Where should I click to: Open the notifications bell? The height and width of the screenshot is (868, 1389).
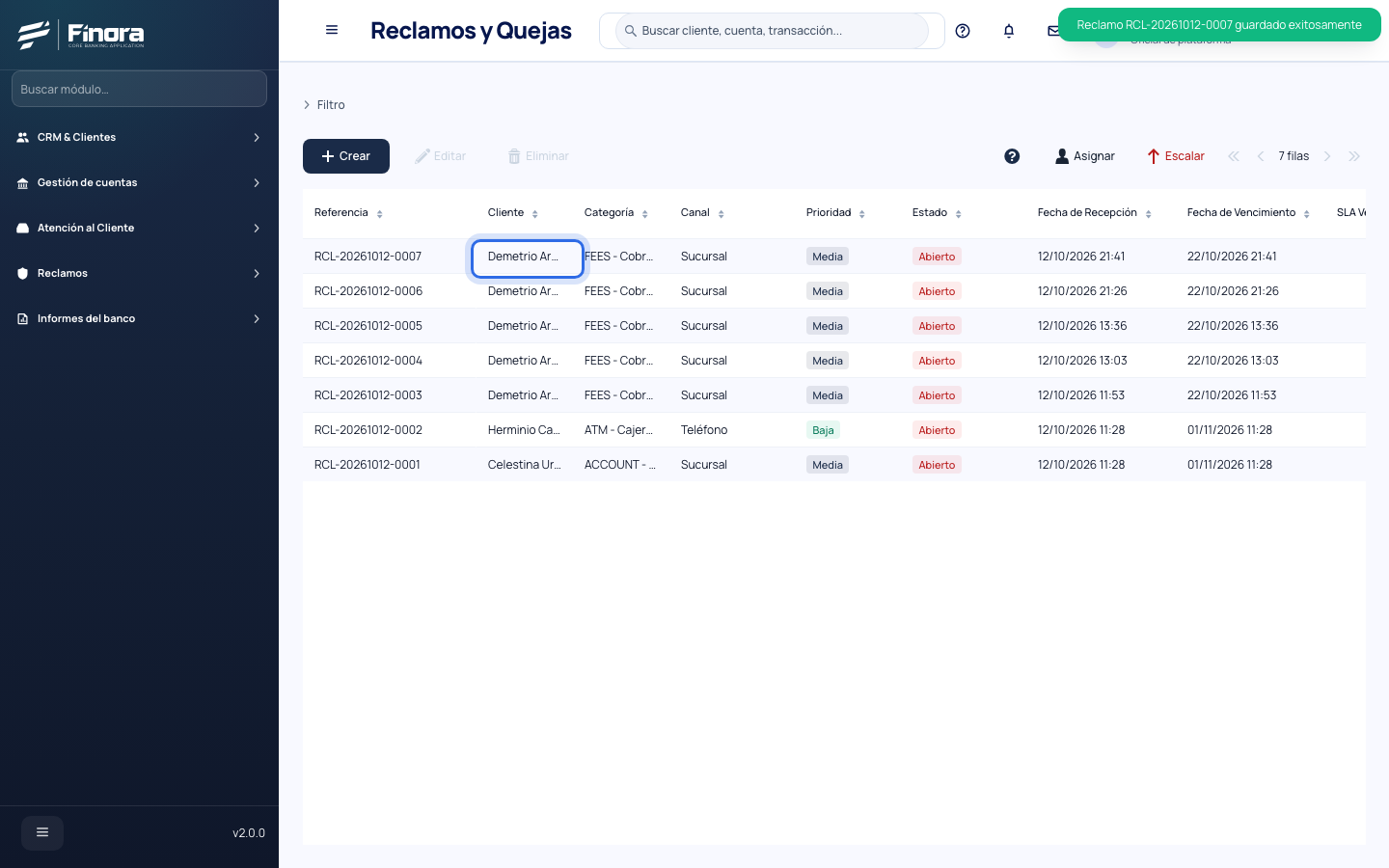coord(1009,31)
